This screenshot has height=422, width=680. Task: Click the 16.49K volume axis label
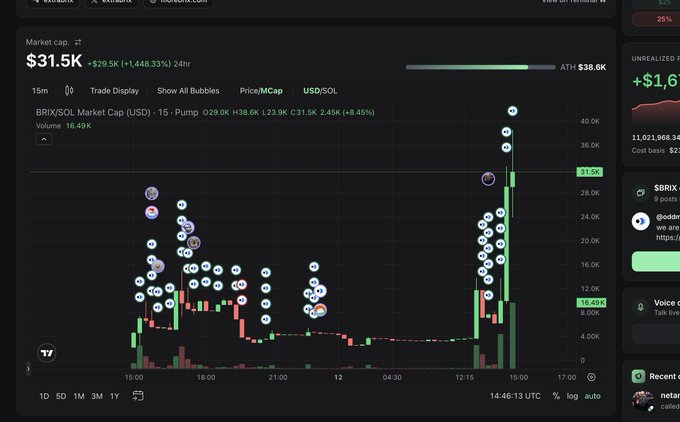pos(591,303)
